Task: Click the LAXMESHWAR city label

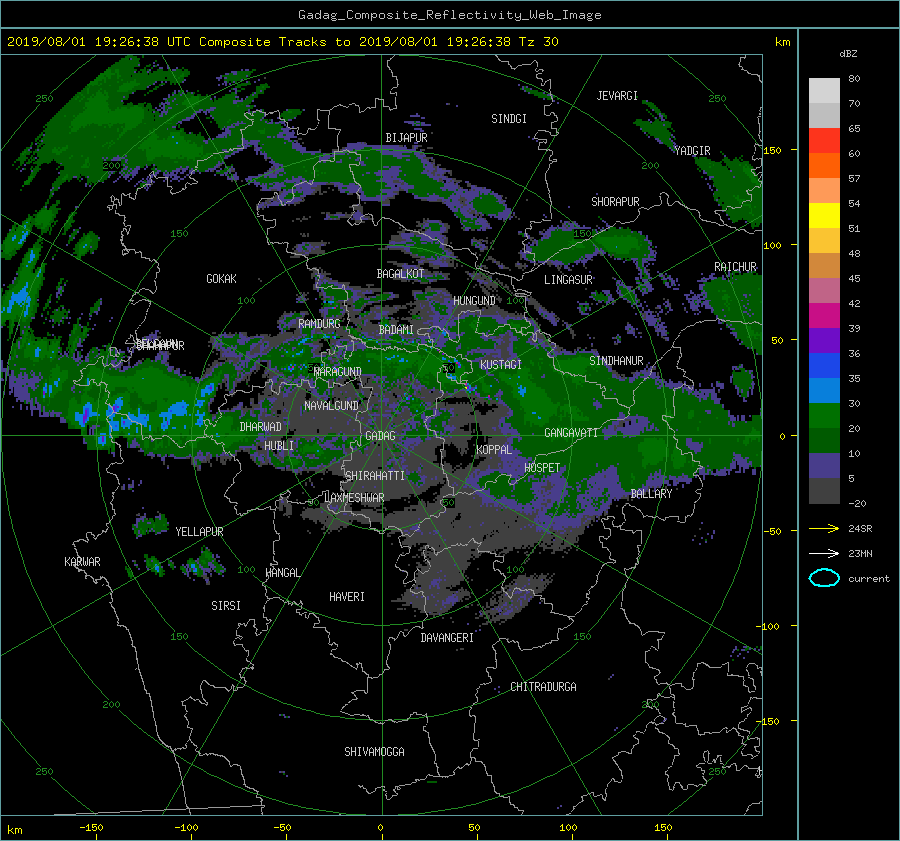Action: (354, 498)
